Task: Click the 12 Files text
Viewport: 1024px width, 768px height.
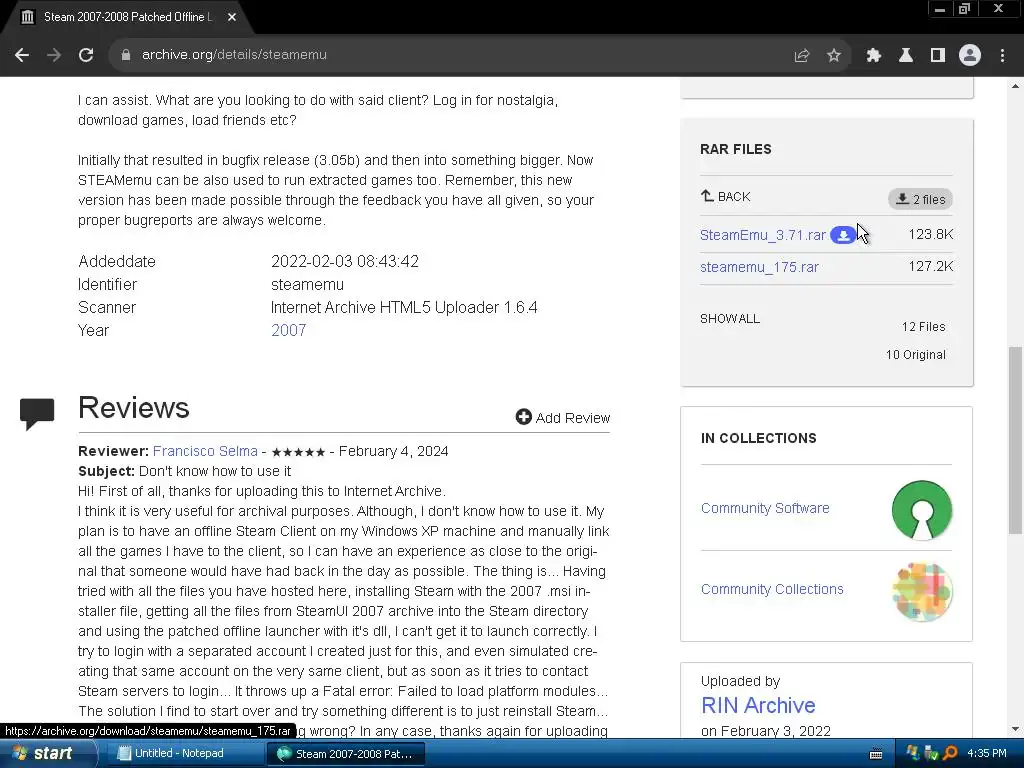Action: point(923,327)
